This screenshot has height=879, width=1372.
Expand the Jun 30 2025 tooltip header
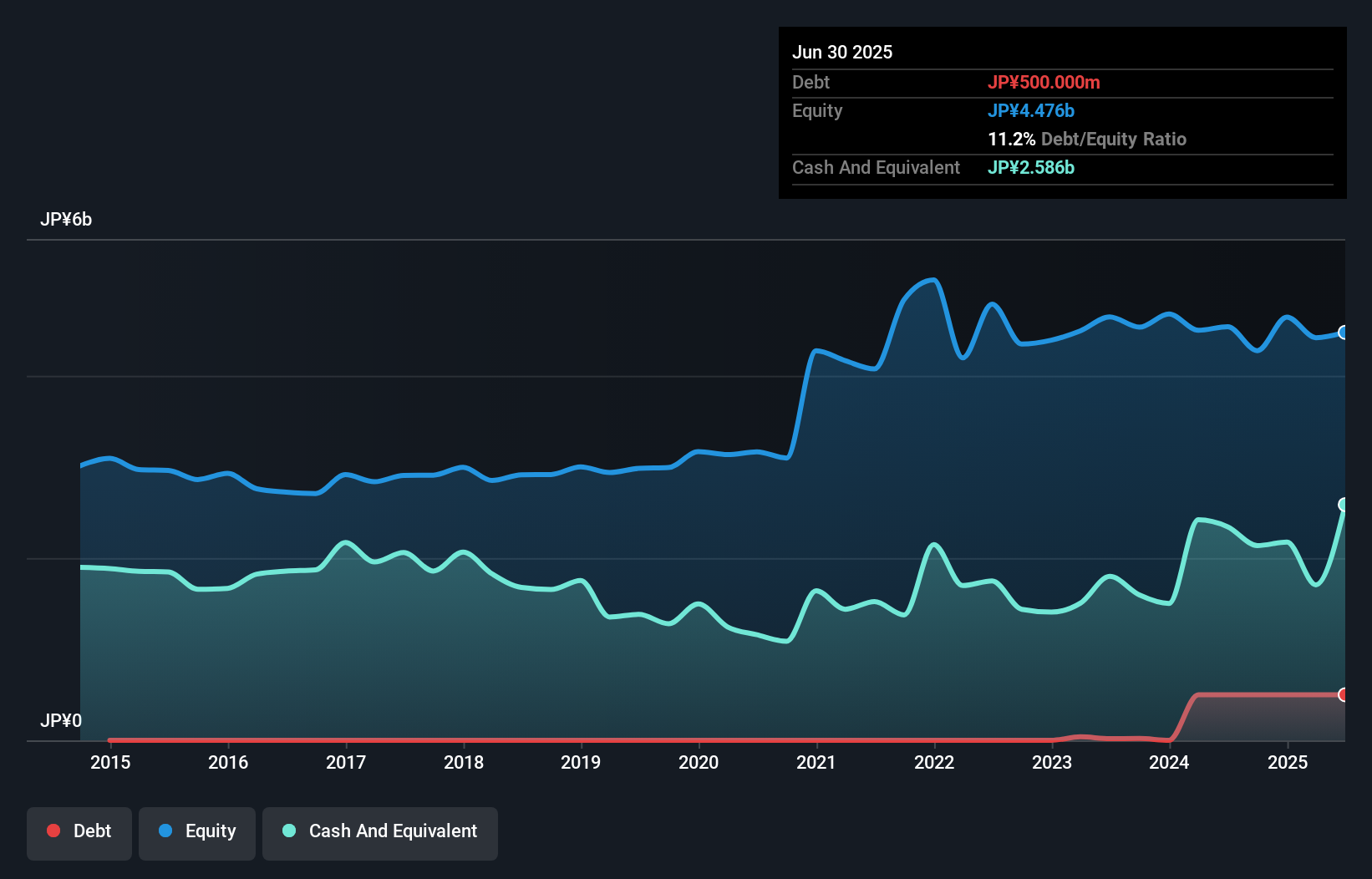tap(842, 52)
